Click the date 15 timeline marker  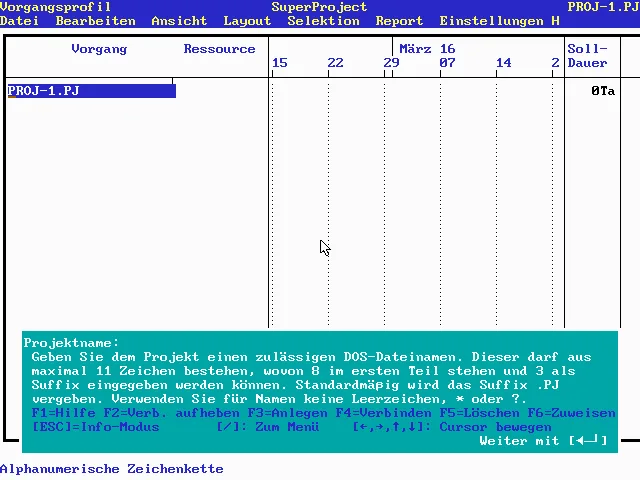(280, 63)
